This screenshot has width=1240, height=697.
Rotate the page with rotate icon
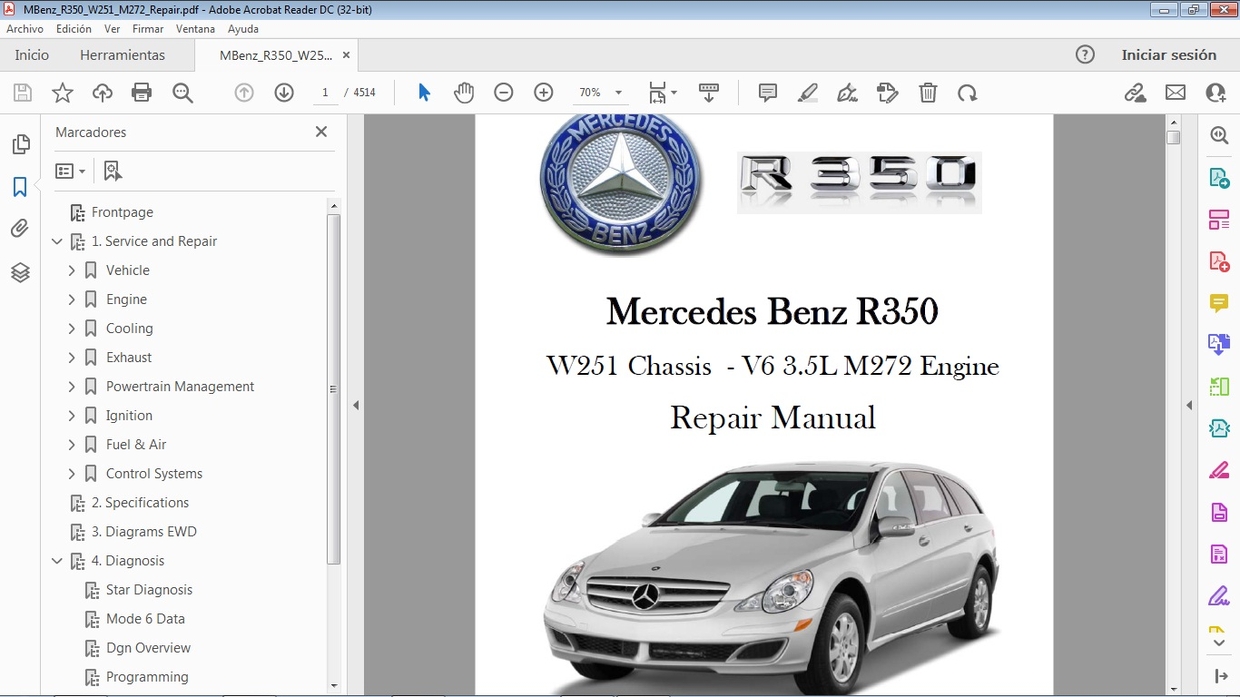[967, 93]
